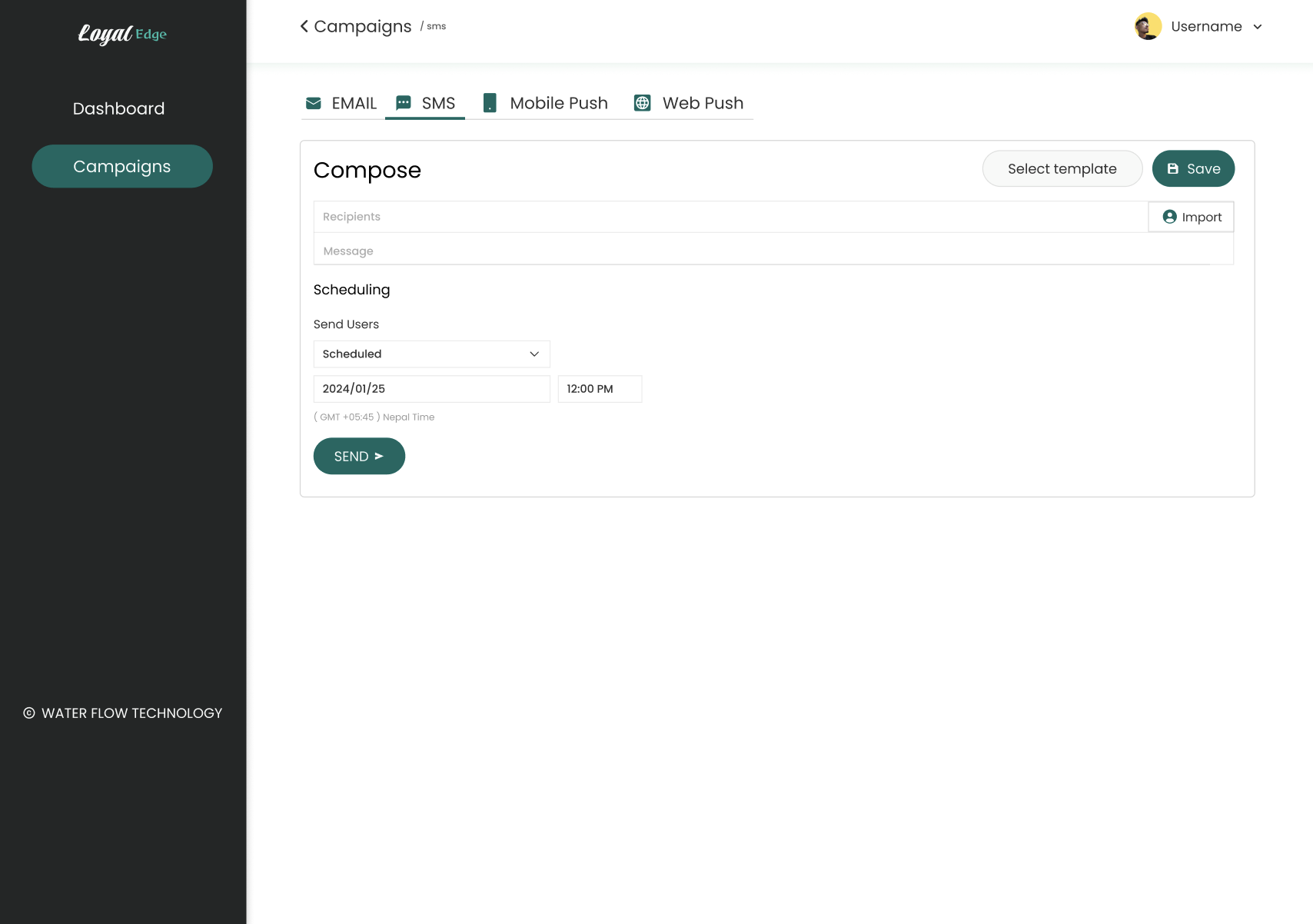Click the date field 2024/01/25
This screenshot has height=924, width=1313.
click(x=432, y=389)
